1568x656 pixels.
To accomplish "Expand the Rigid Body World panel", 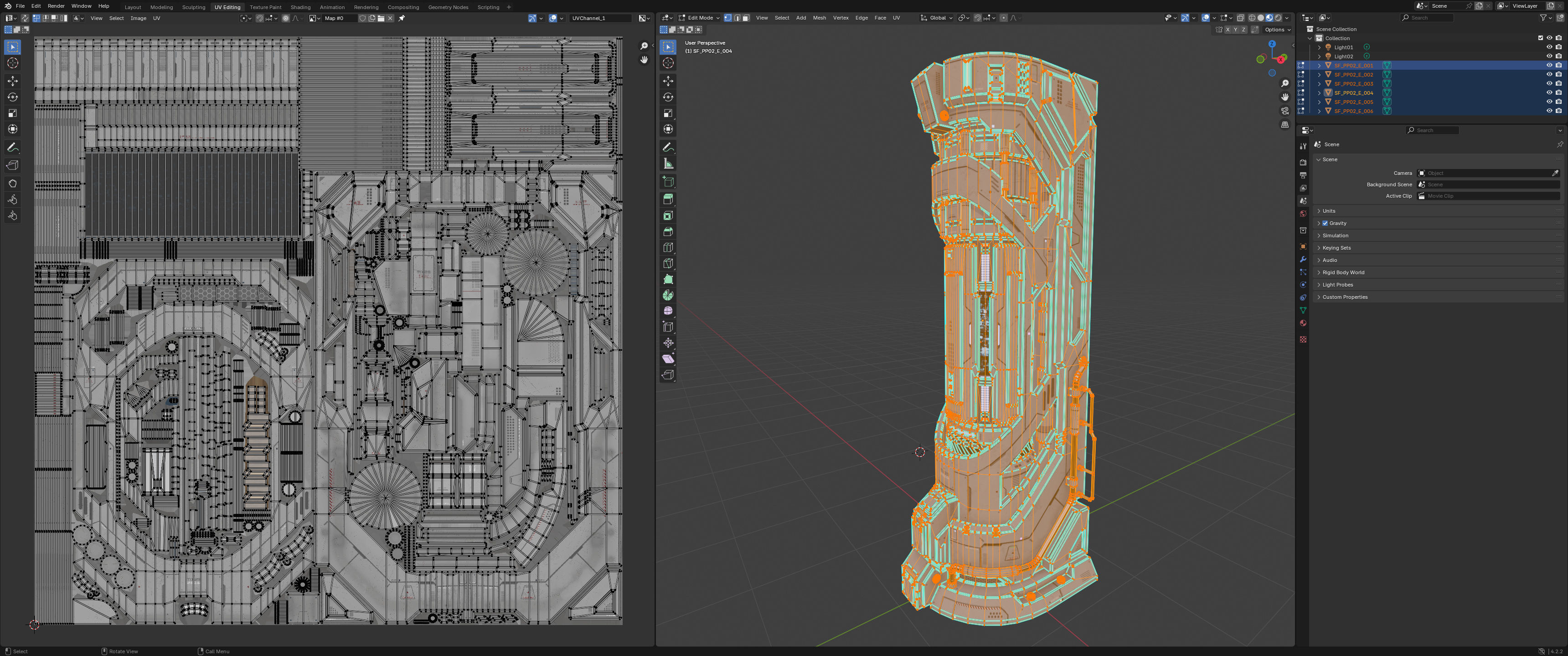I will [1343, 272].
